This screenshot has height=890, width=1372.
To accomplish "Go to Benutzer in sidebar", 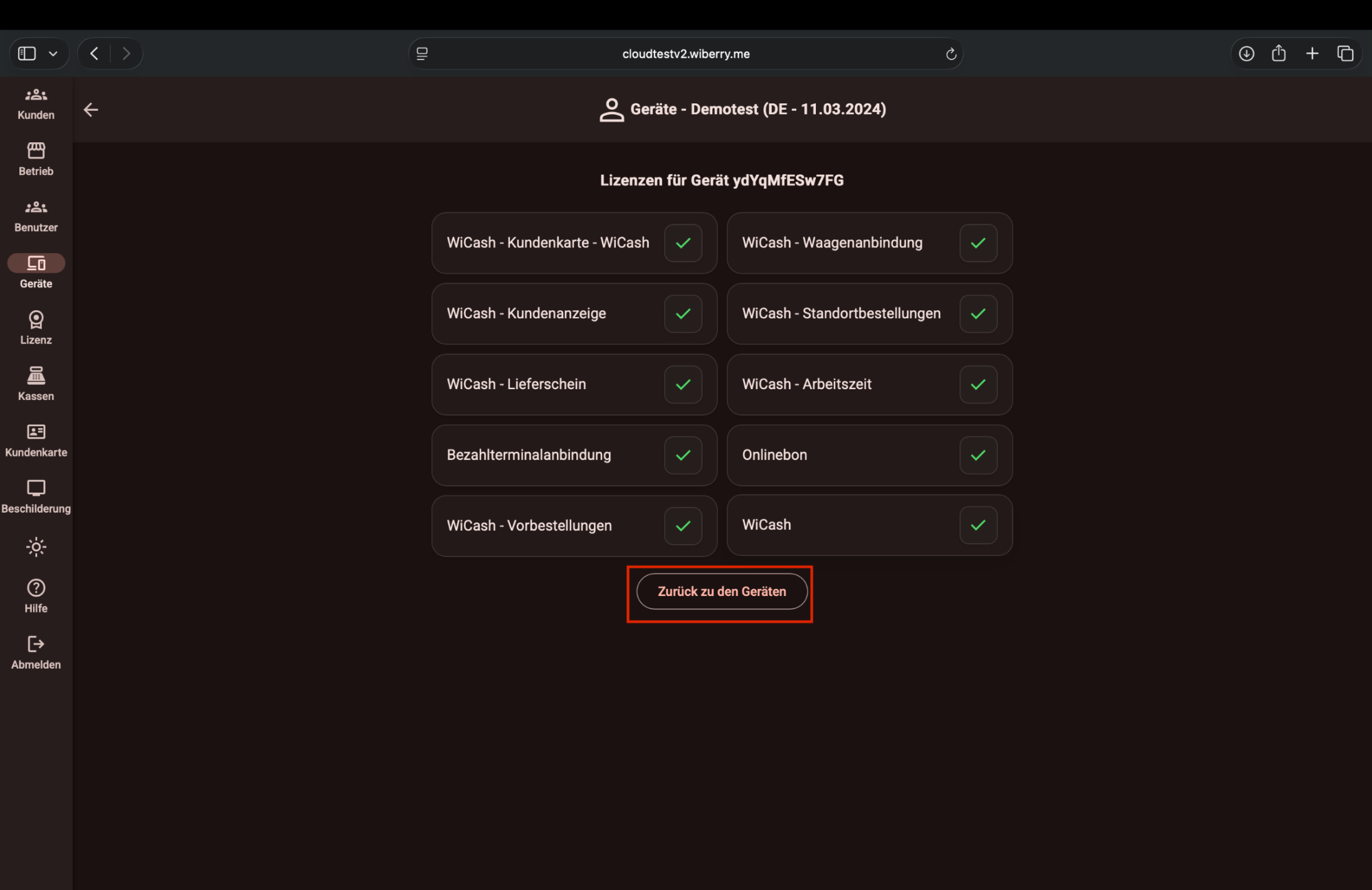I will (36, 216).
